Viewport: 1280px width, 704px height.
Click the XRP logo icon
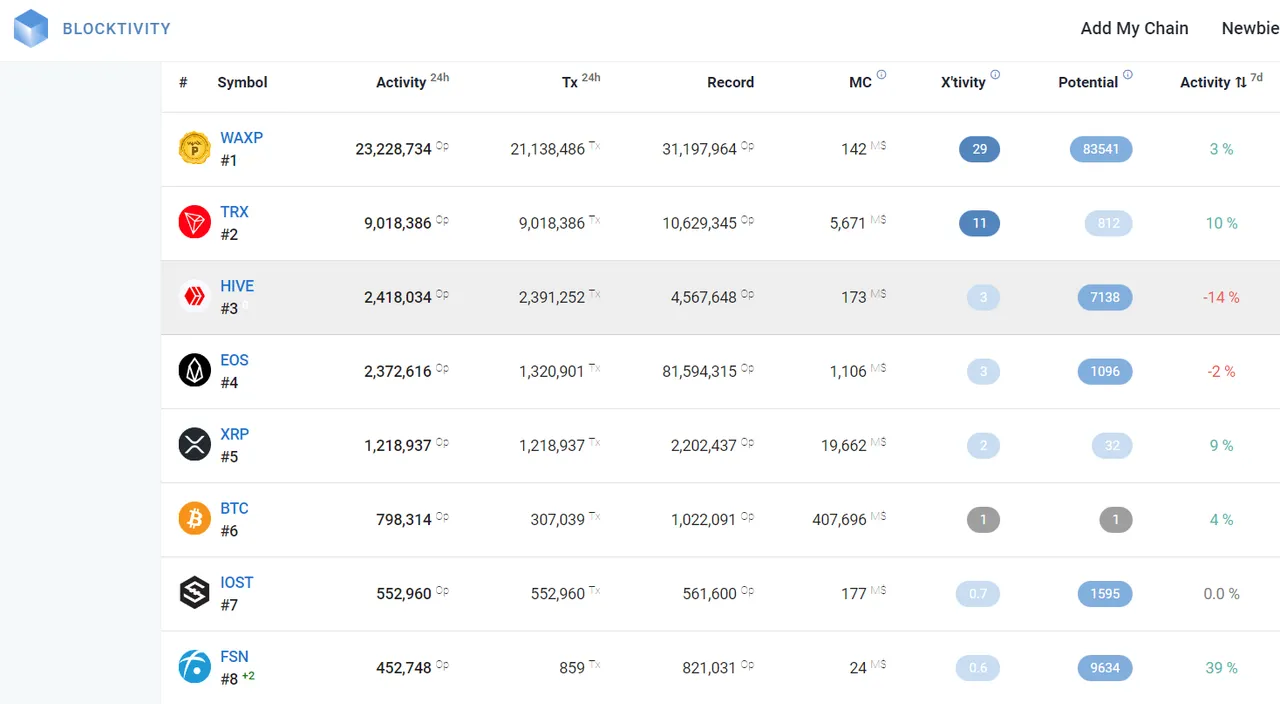[x=195, y=444]
